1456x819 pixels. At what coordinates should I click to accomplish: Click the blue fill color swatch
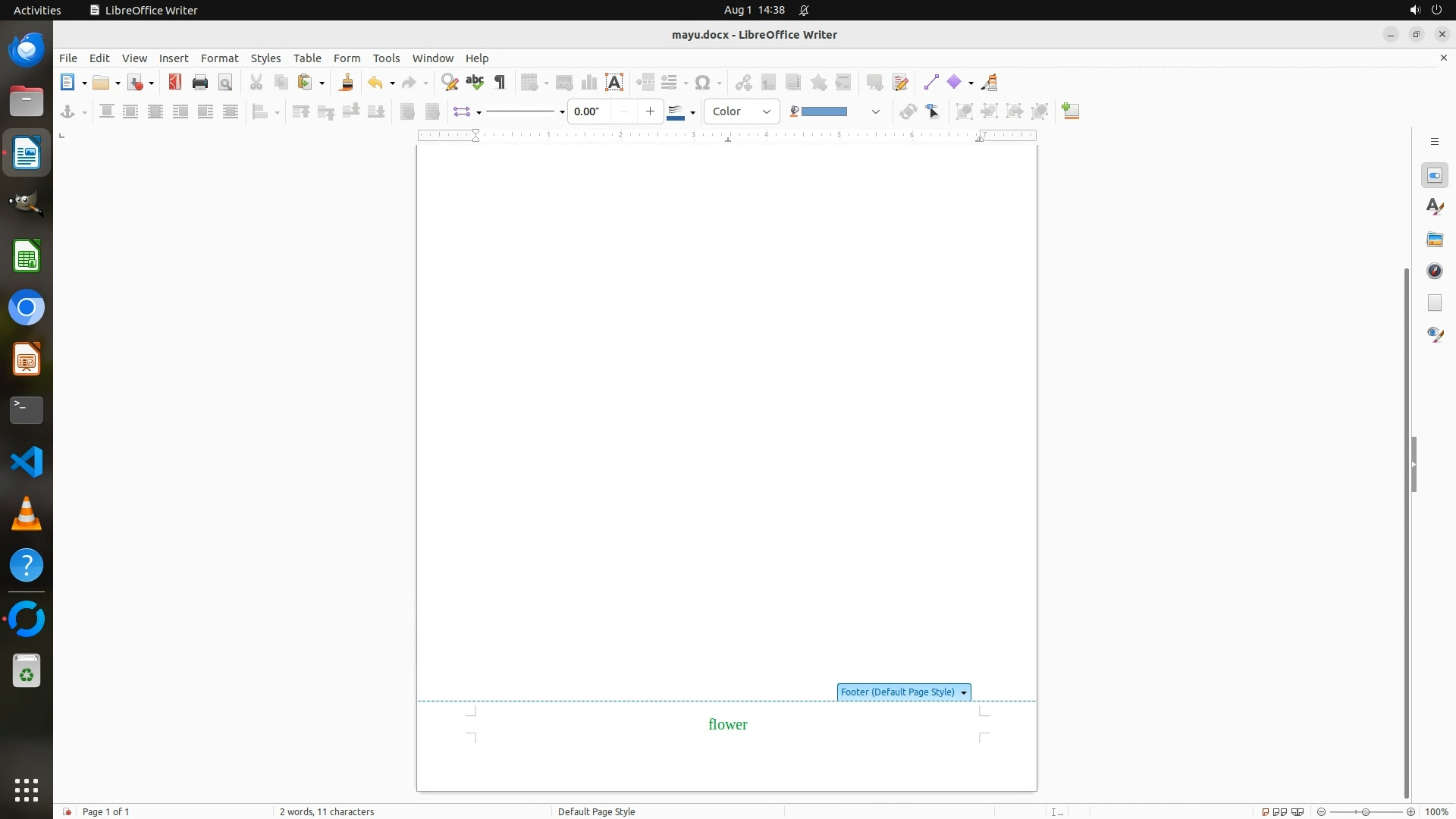pos(824,111)
